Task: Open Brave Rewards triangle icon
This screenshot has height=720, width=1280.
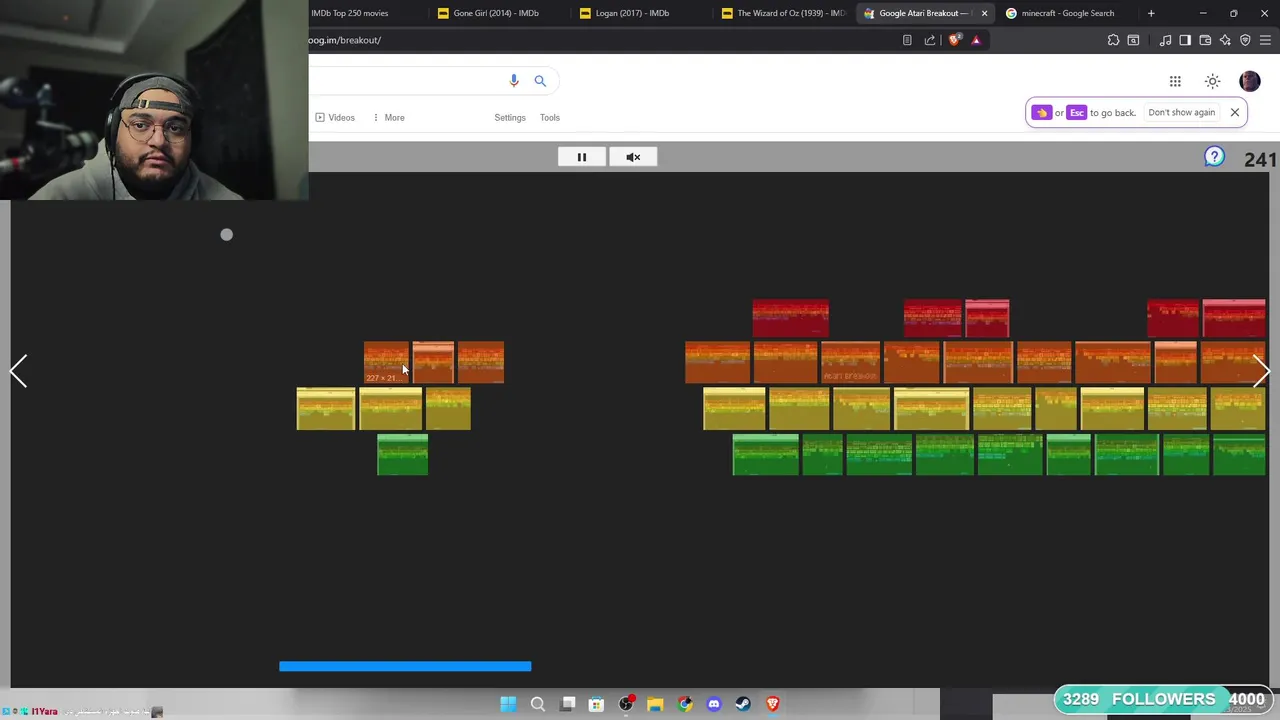Action: [x=976, y=40]
